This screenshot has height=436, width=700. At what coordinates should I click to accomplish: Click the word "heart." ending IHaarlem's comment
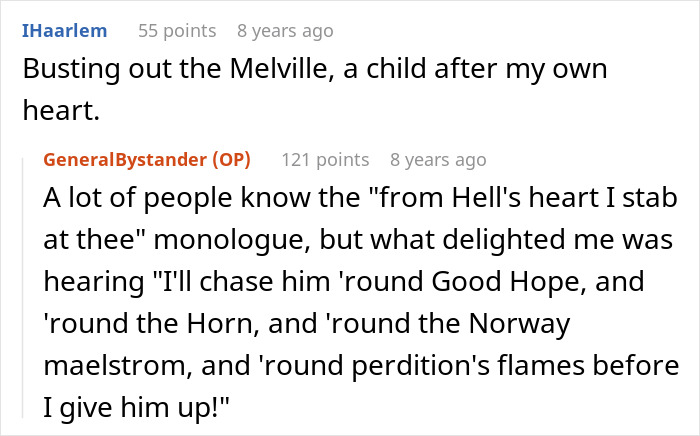point(60,112)
